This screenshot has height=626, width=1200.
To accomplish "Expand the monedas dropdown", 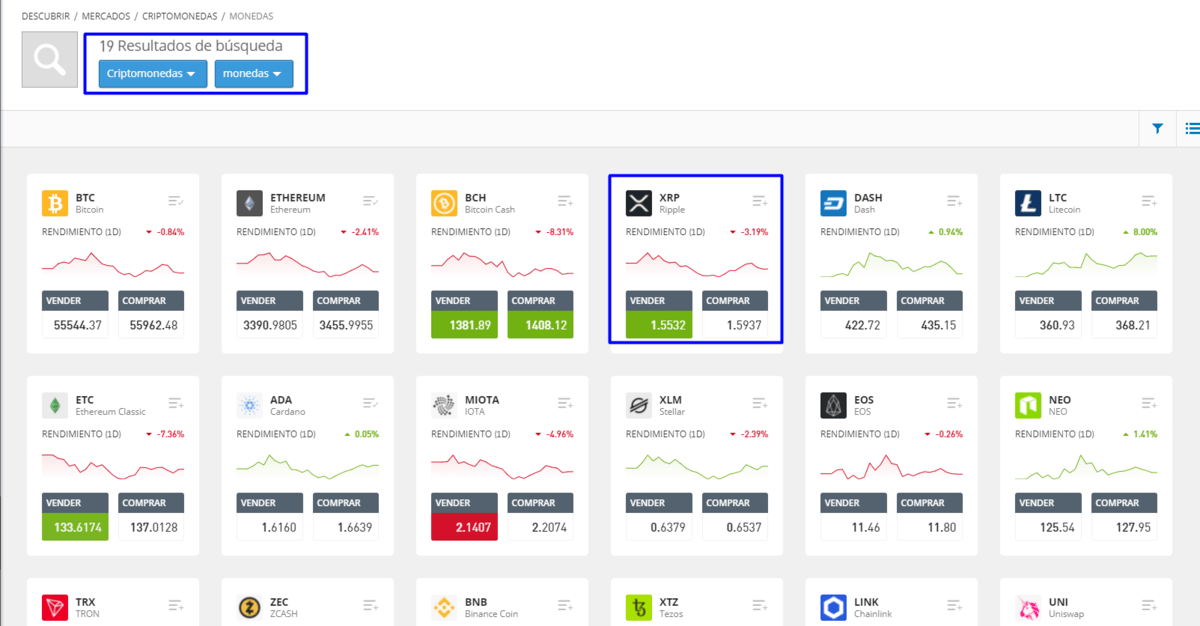I will (253, 74).
